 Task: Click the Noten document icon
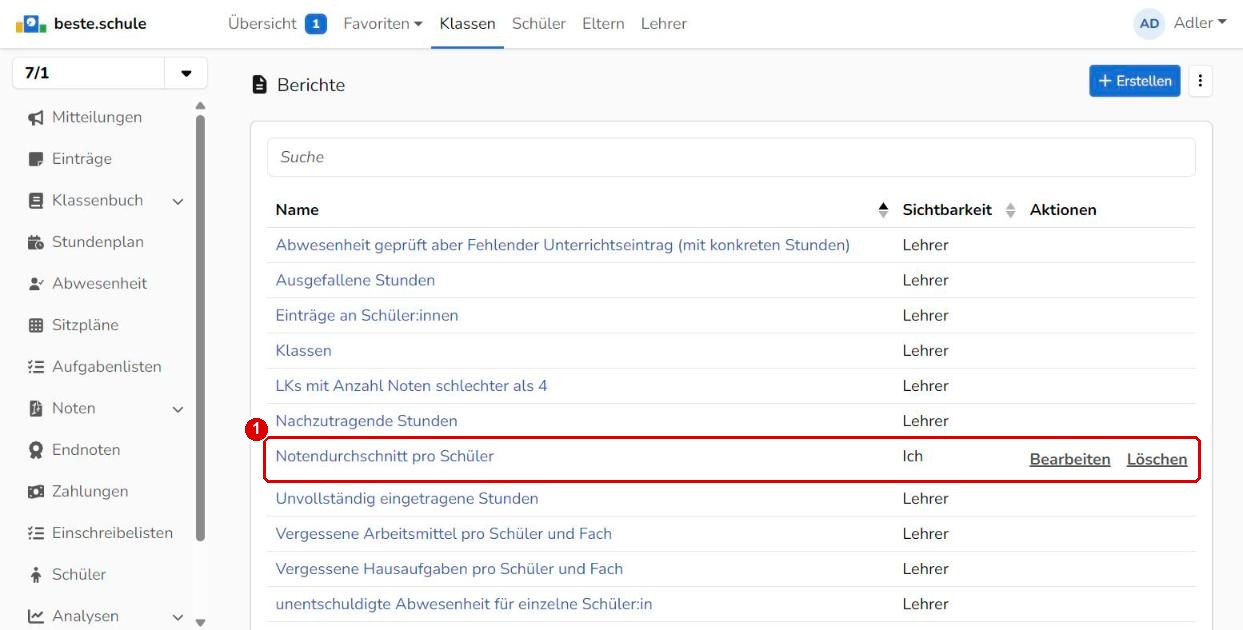(x=36, y=408)
